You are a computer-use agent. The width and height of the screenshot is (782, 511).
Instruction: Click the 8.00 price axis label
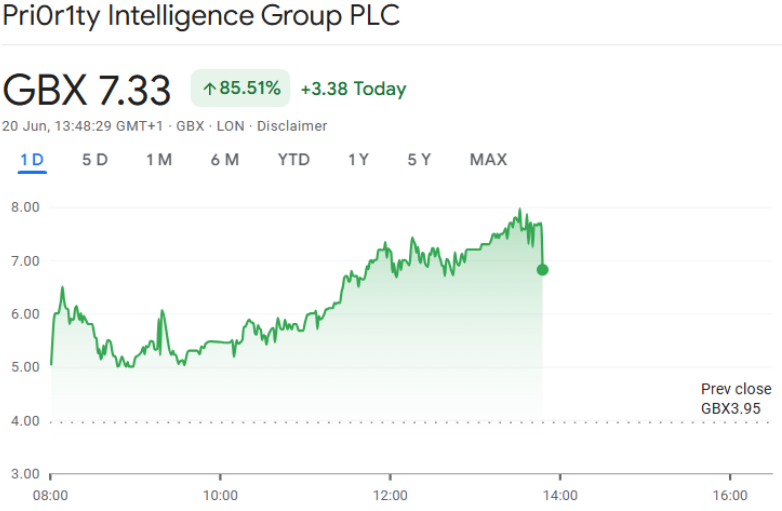click(x=23, y=207)
